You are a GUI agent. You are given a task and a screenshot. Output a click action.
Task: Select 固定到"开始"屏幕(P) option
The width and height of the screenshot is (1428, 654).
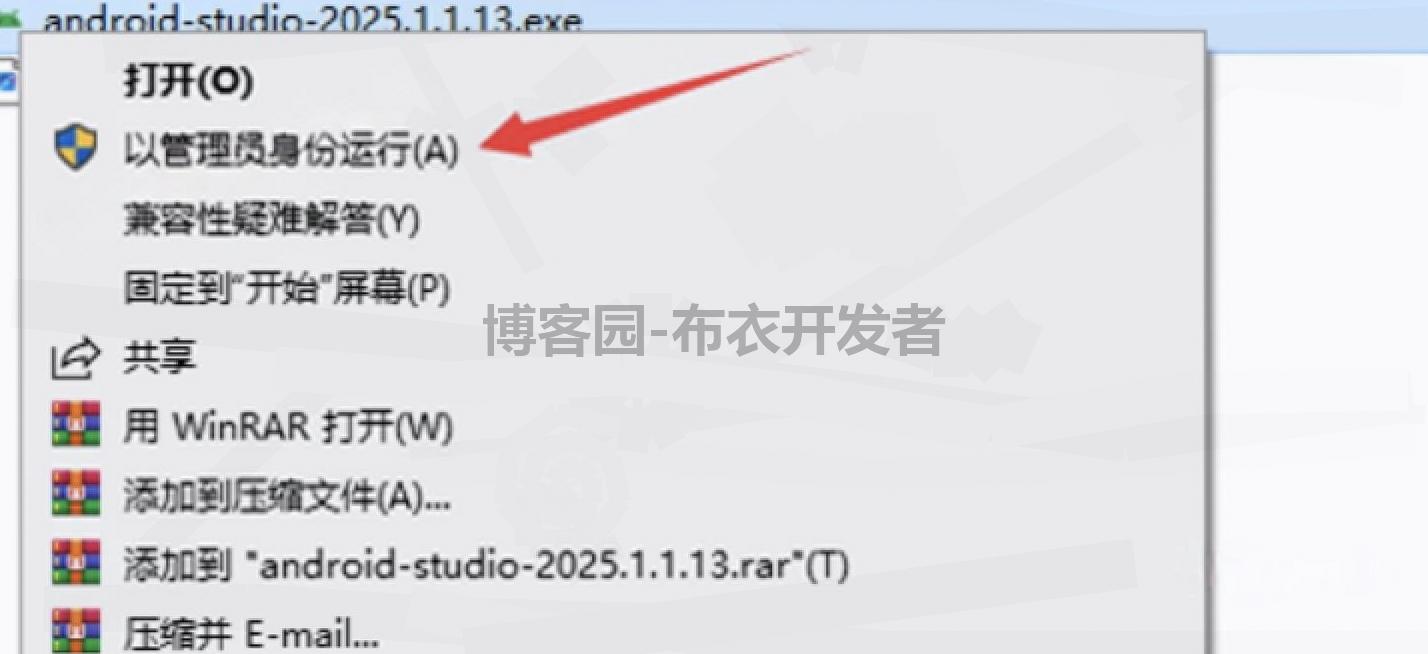(287, 288)
